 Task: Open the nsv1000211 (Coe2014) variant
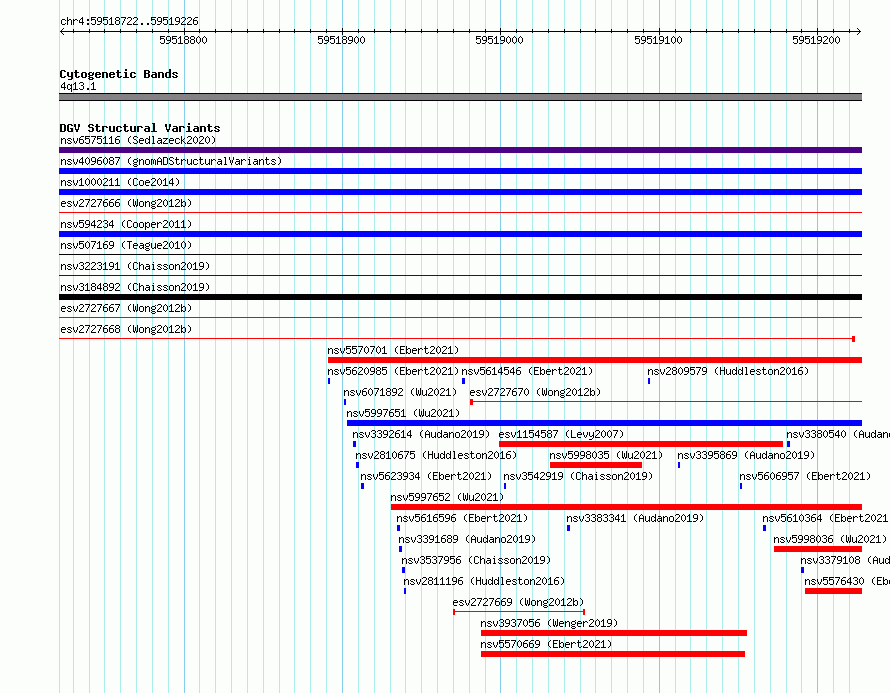click(120, 182)
